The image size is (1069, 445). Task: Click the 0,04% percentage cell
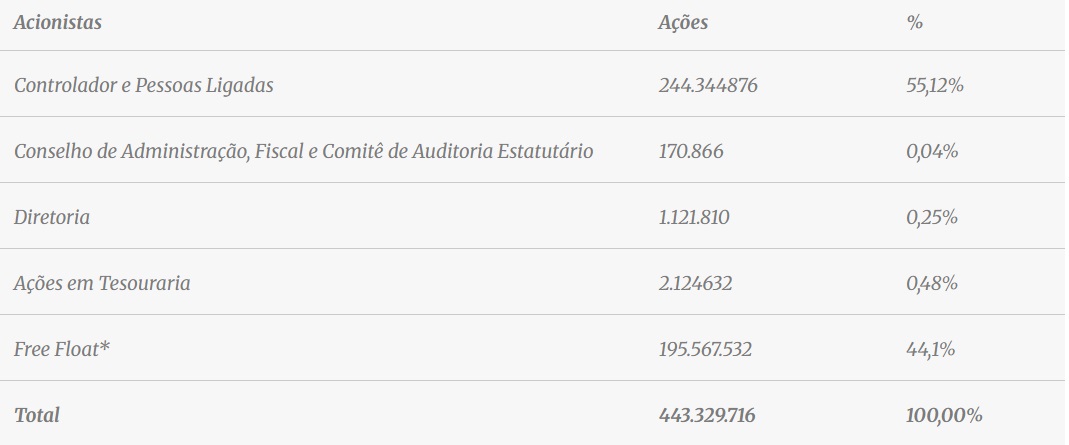(932, 151)
